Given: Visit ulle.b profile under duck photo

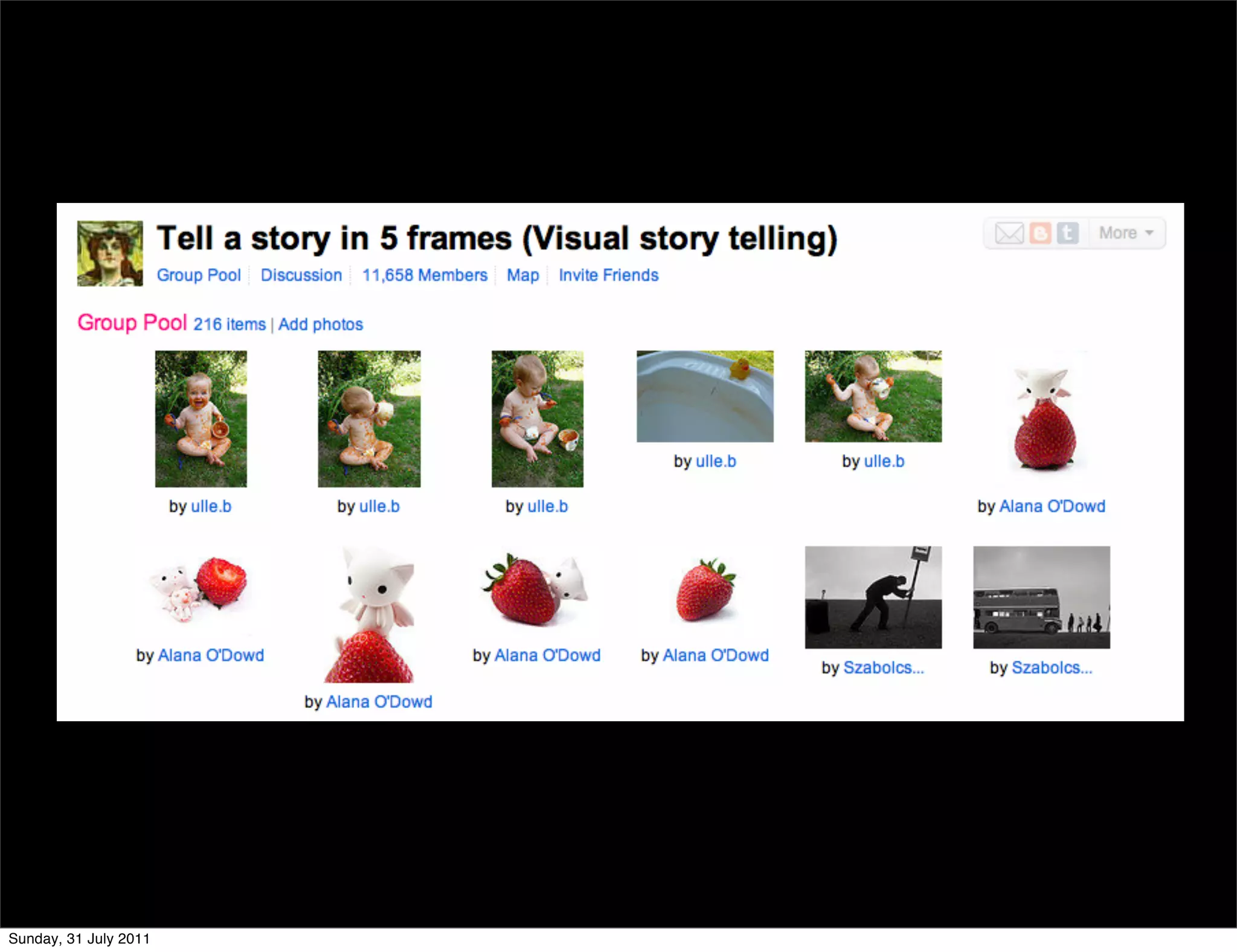Looking at the screenshot, I should [716, 462].
